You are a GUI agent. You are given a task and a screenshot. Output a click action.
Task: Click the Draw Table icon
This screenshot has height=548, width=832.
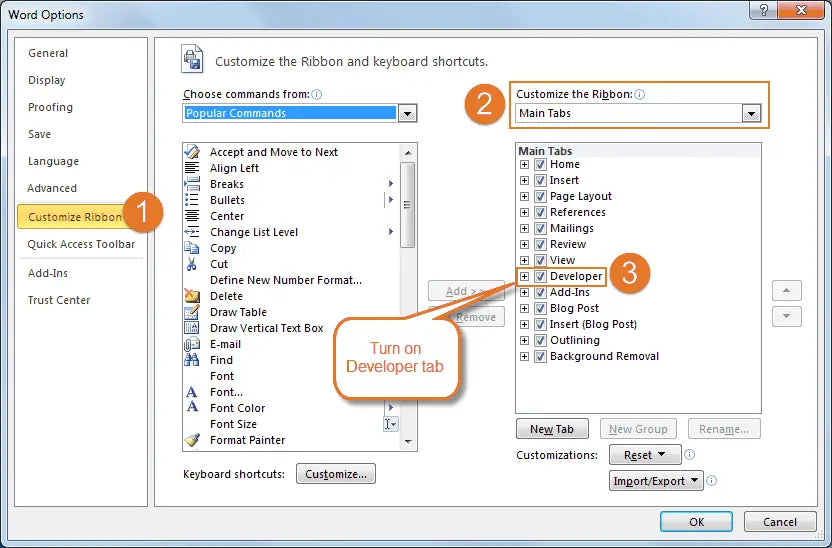192,312
